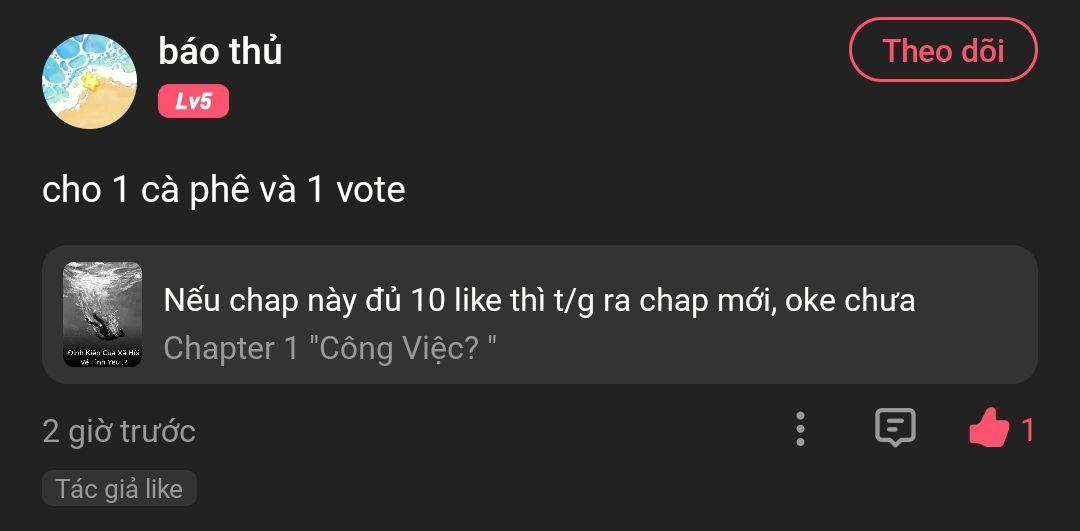The height and width of the screenshot is (531, 1080).
Task: Follow báo thủ with Theo dõi button
Action: coord(943,50)
